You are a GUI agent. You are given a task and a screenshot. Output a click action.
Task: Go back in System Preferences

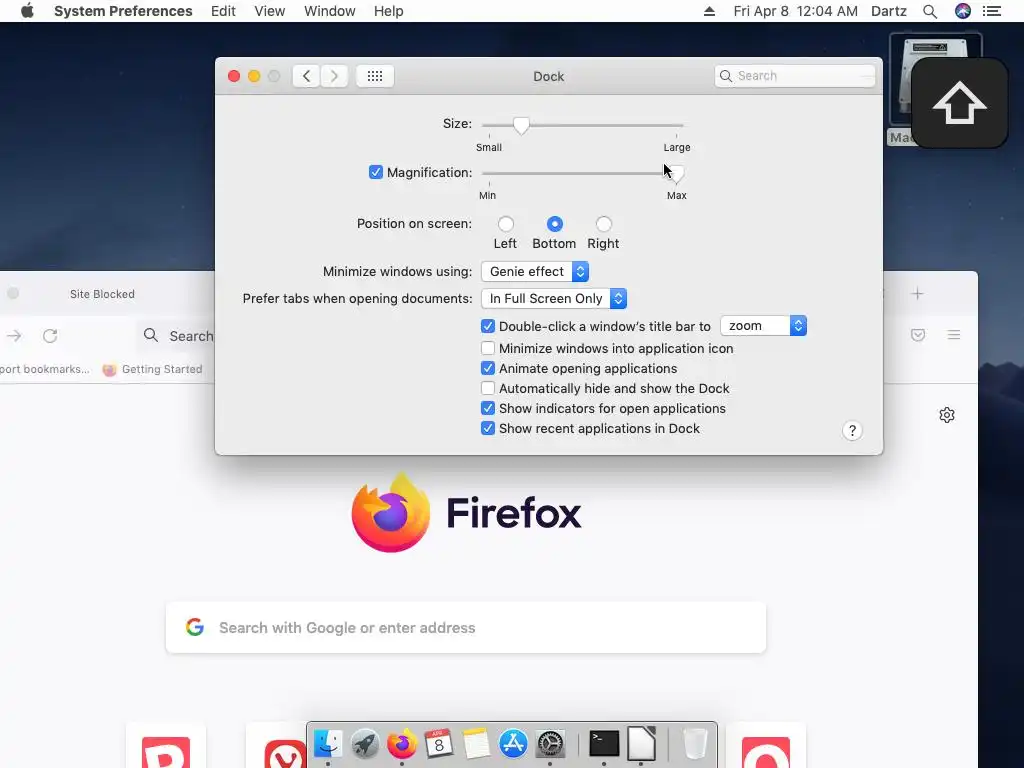(306, 76)
